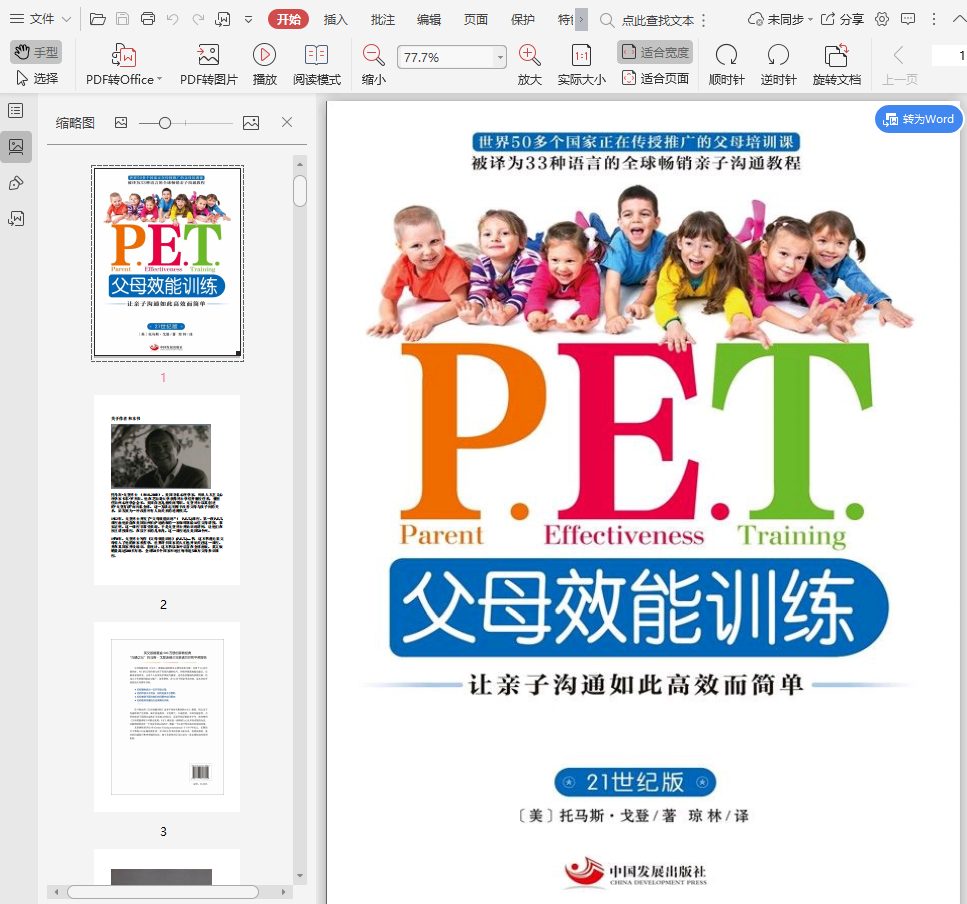The image size is (967, 904).
Task: Toggle 适合宽度 fit width
Action: [655, 52]
